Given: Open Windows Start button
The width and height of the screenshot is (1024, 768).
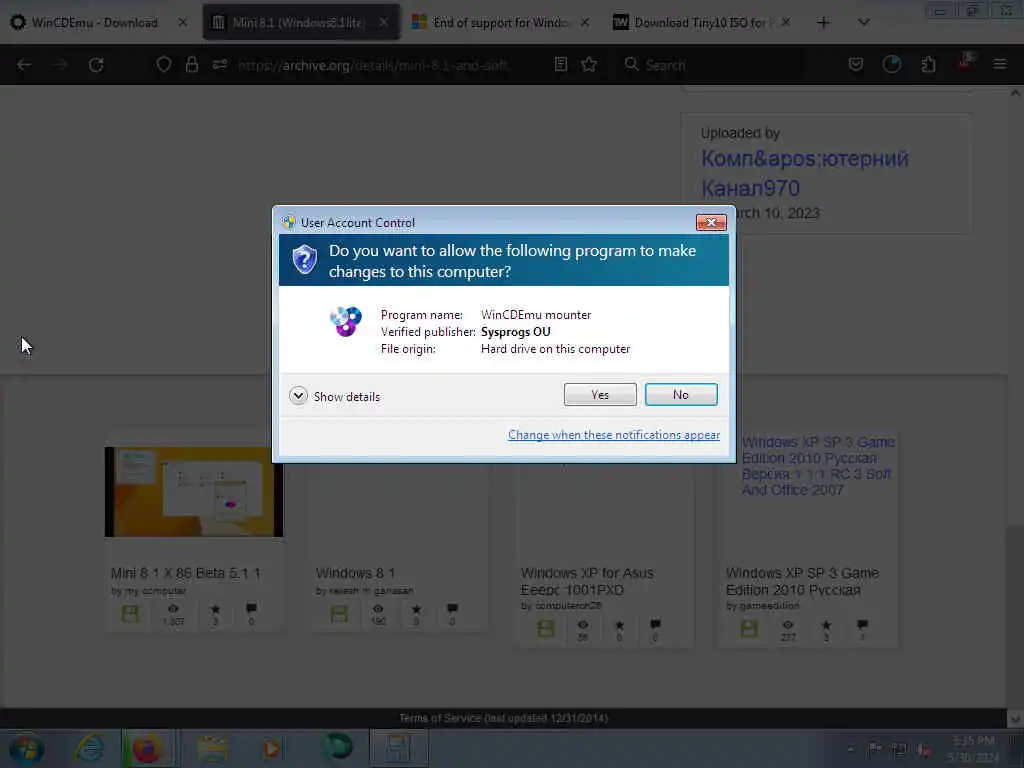Looking at the screenshot, I should (26, 748).
